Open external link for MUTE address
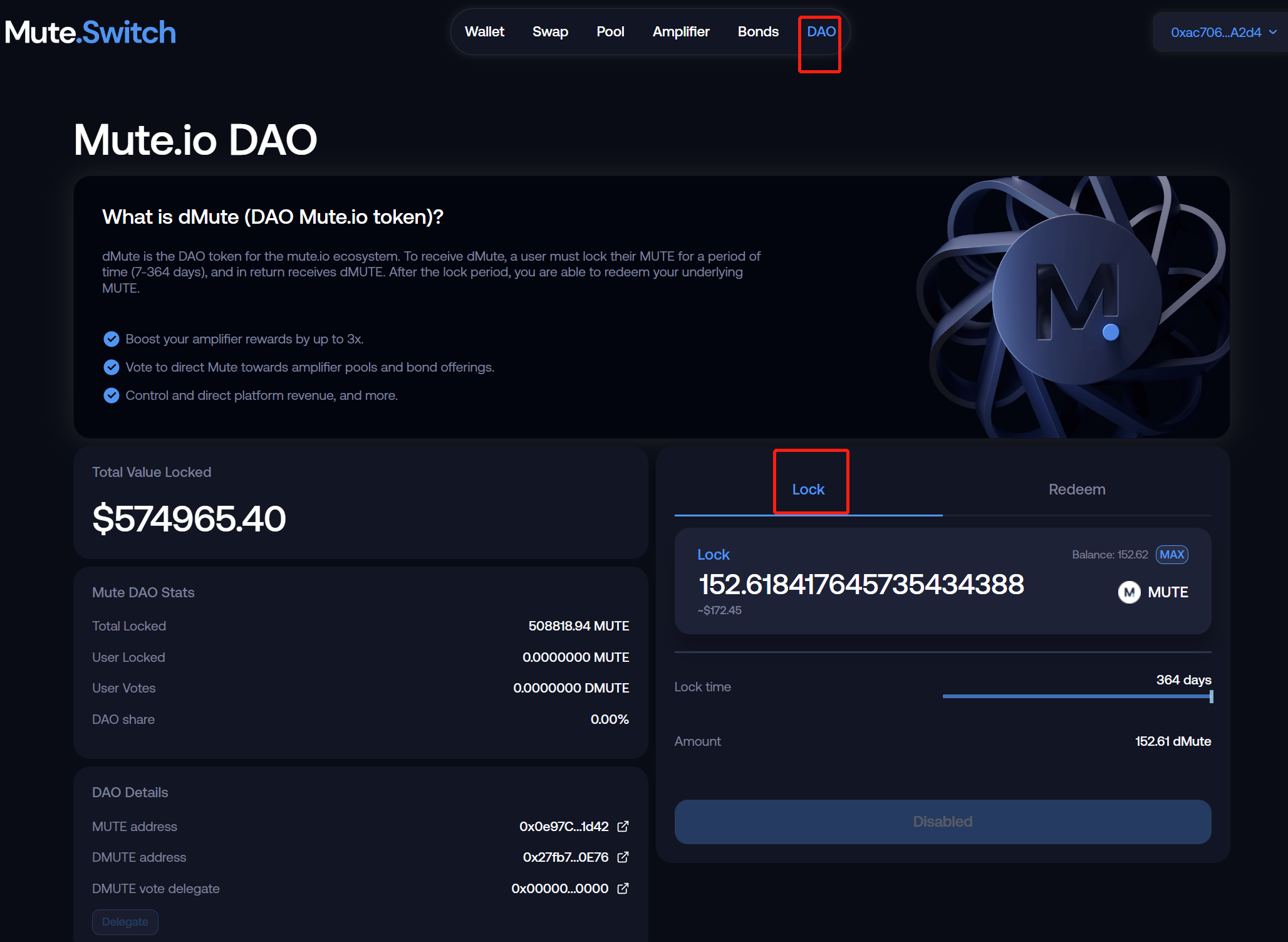Viewport: 1288px width, 942px height. click(x=623, y=826)
